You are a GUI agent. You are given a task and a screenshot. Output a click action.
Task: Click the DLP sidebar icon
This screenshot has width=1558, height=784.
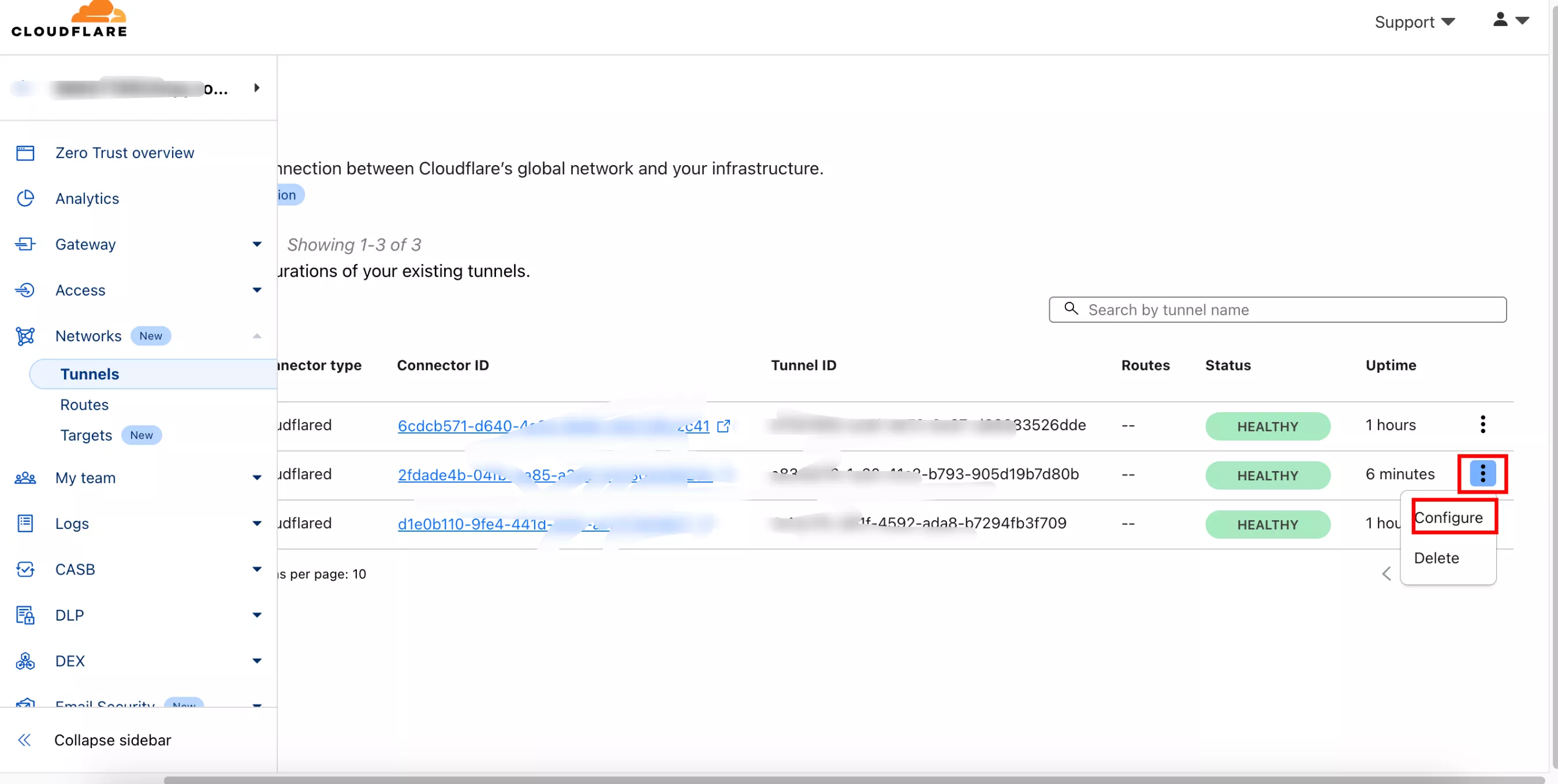(25, 615)
